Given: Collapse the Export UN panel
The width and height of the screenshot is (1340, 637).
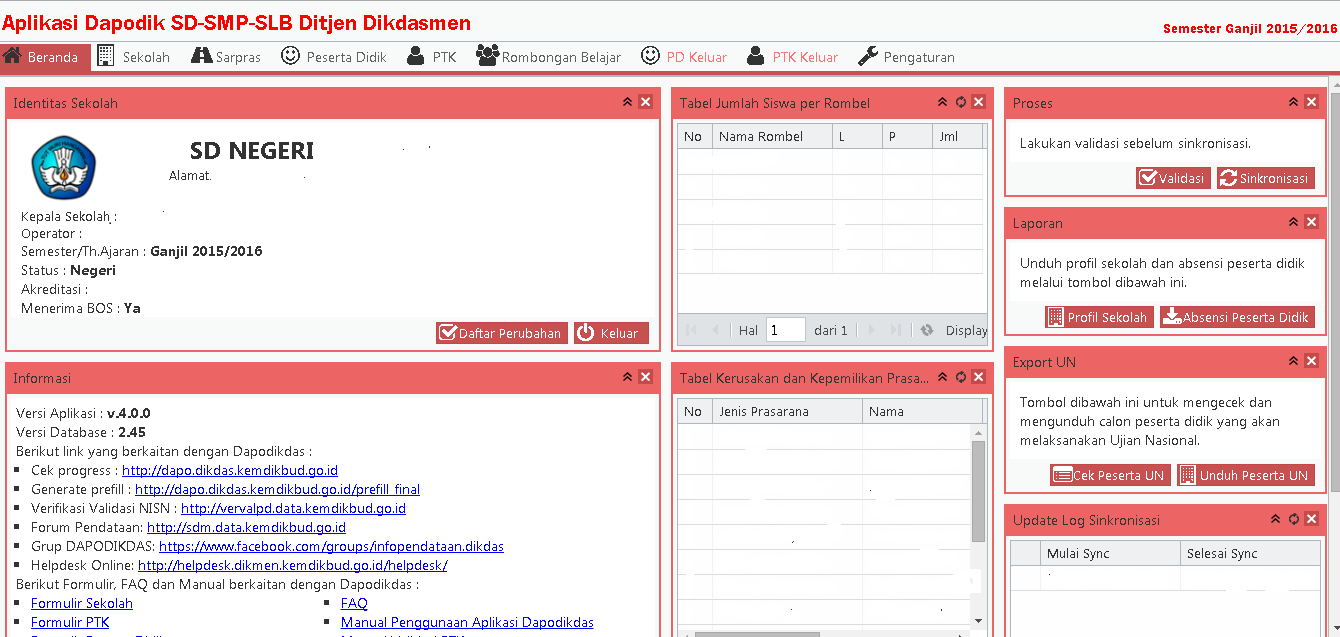Looking at the screenshot, I should pos(1293,361).
